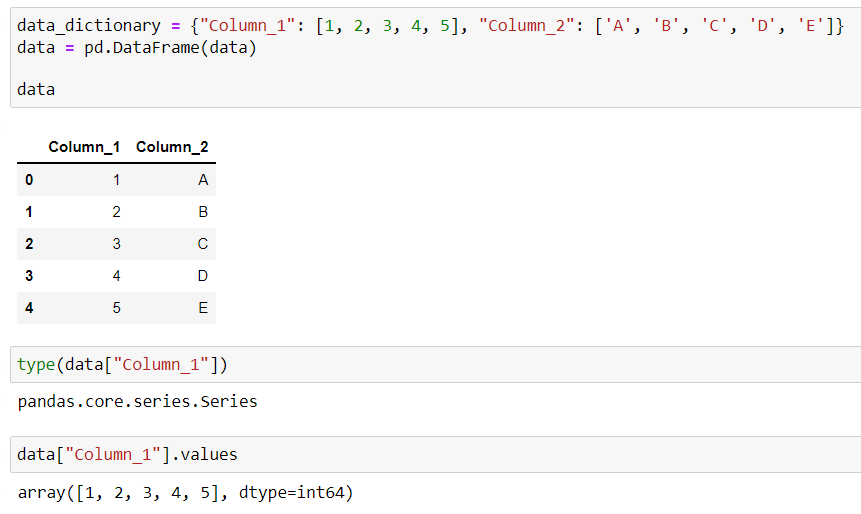Click cell value E in Column_2
This screenshot has width=861, height=514.
203,308
